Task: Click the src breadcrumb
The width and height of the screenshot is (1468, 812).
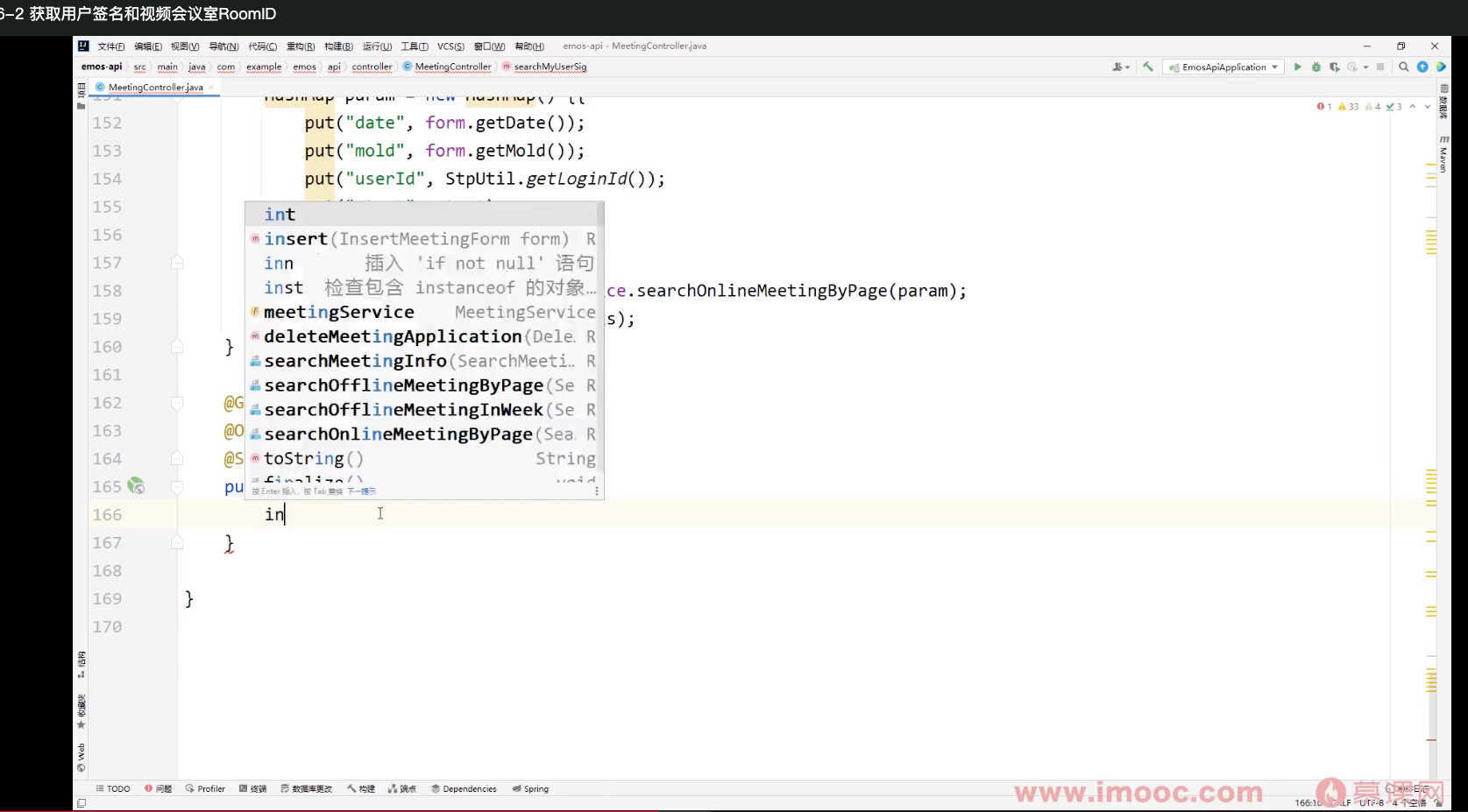Action: (140, 67)
